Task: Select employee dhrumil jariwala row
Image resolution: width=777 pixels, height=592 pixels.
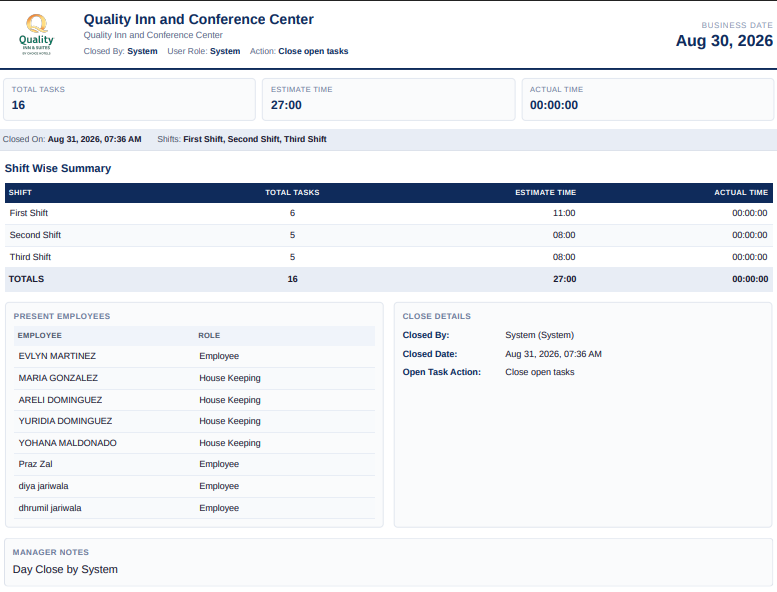Action: coord(194,508)
